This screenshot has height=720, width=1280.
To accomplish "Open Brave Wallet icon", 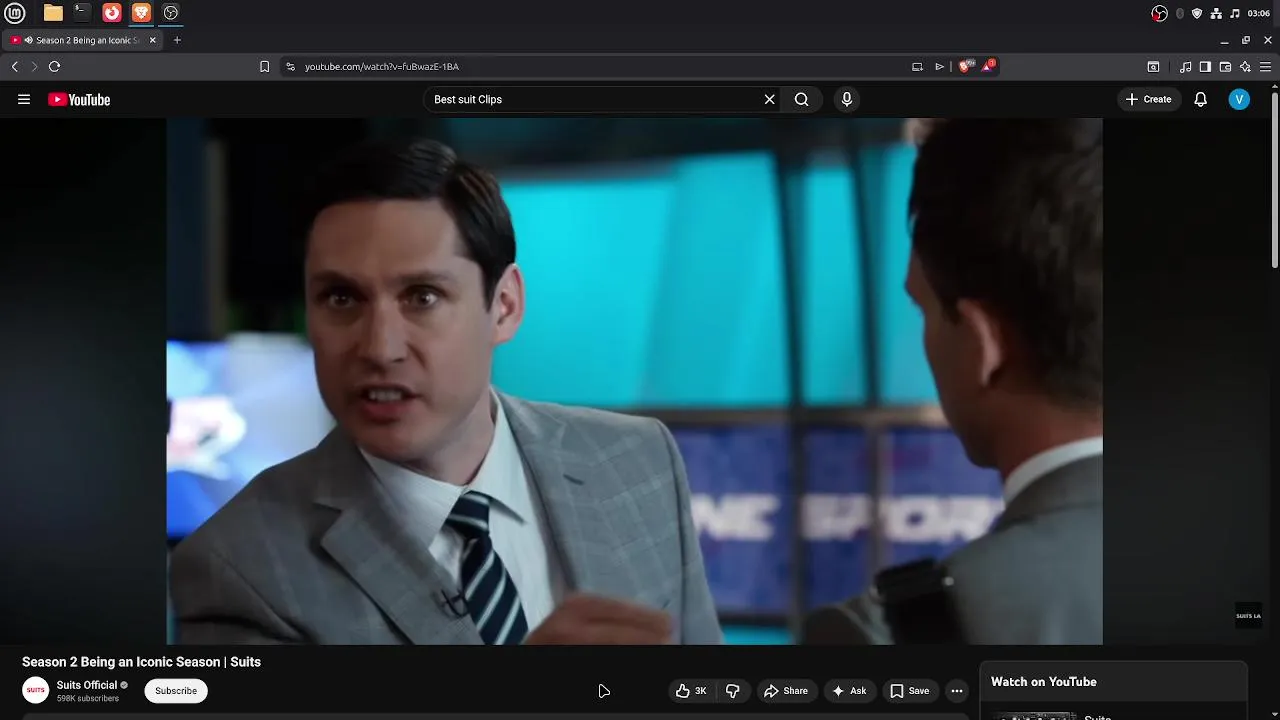I will (1225, 67).
